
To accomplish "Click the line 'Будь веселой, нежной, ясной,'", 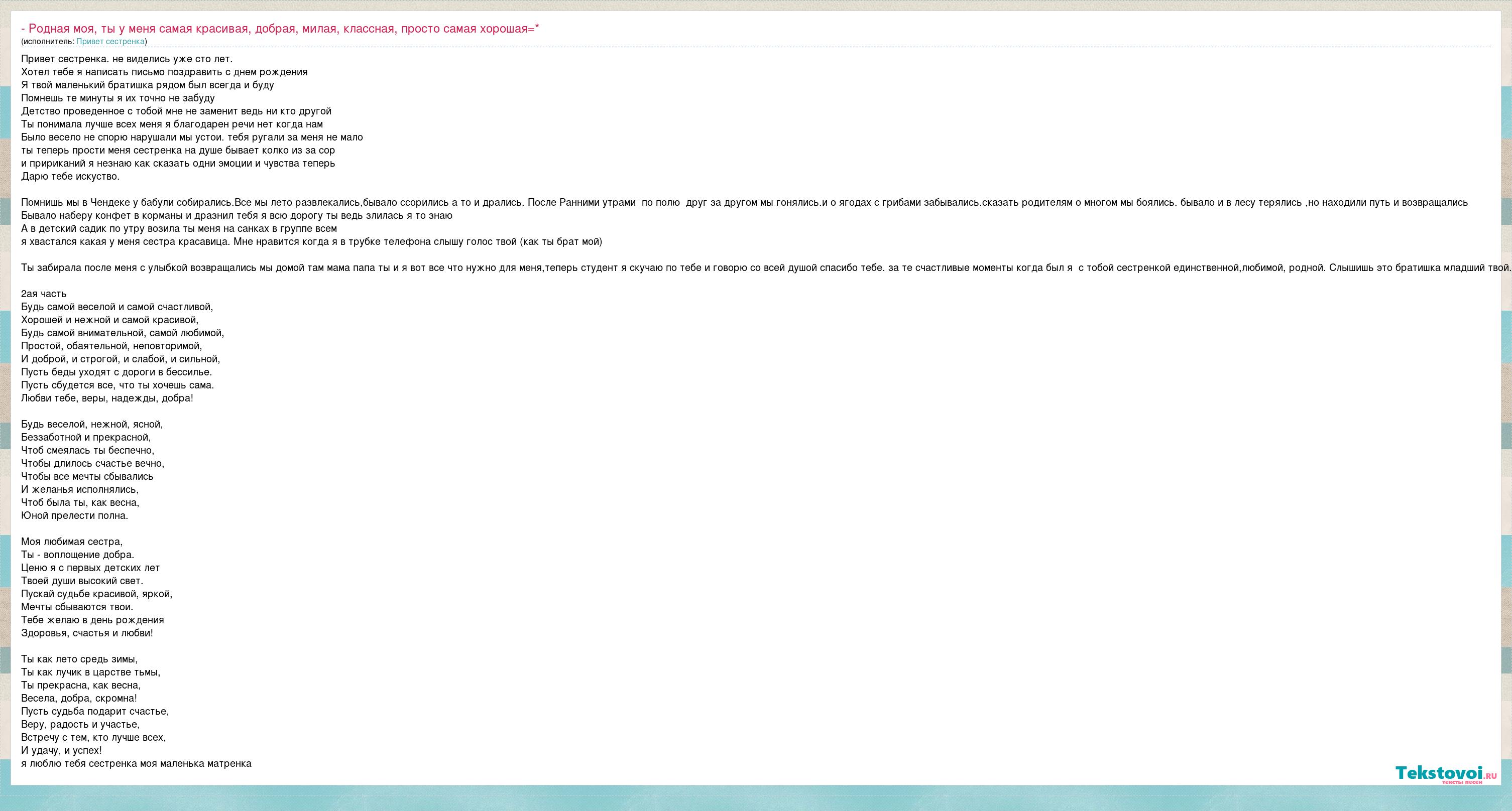I will click(92, 425).
